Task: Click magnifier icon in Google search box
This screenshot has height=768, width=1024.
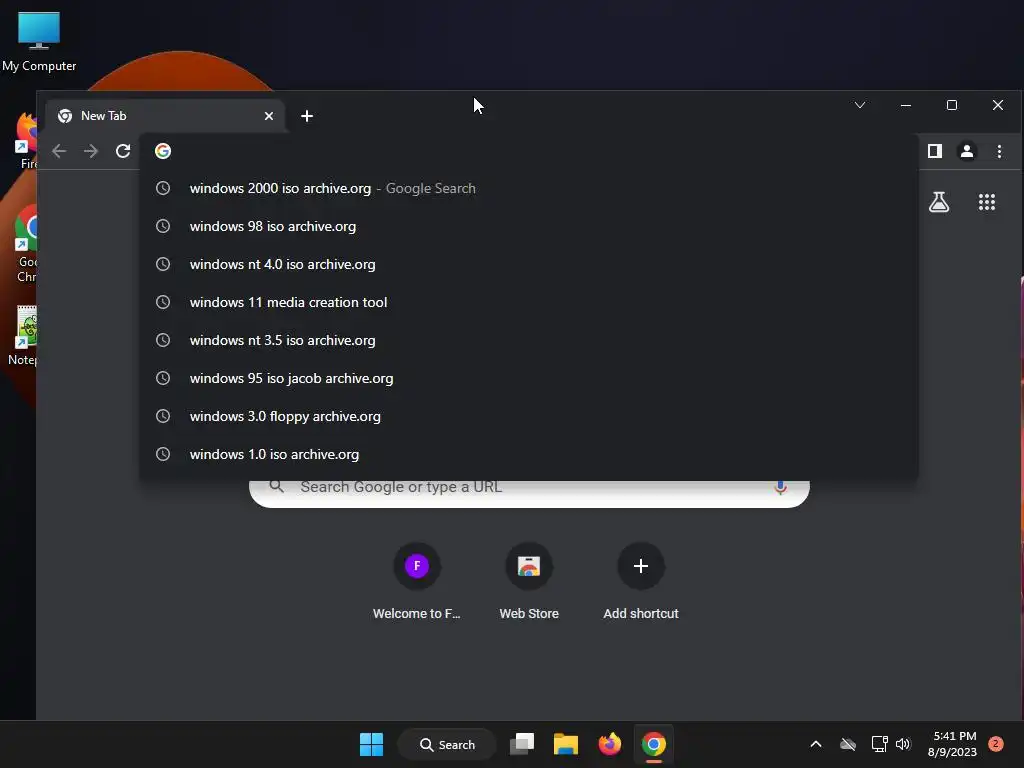Action: click(276, 487)
